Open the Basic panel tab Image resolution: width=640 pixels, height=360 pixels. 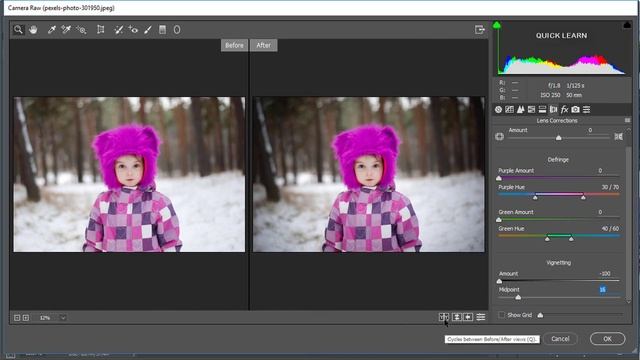pos(498,109)
